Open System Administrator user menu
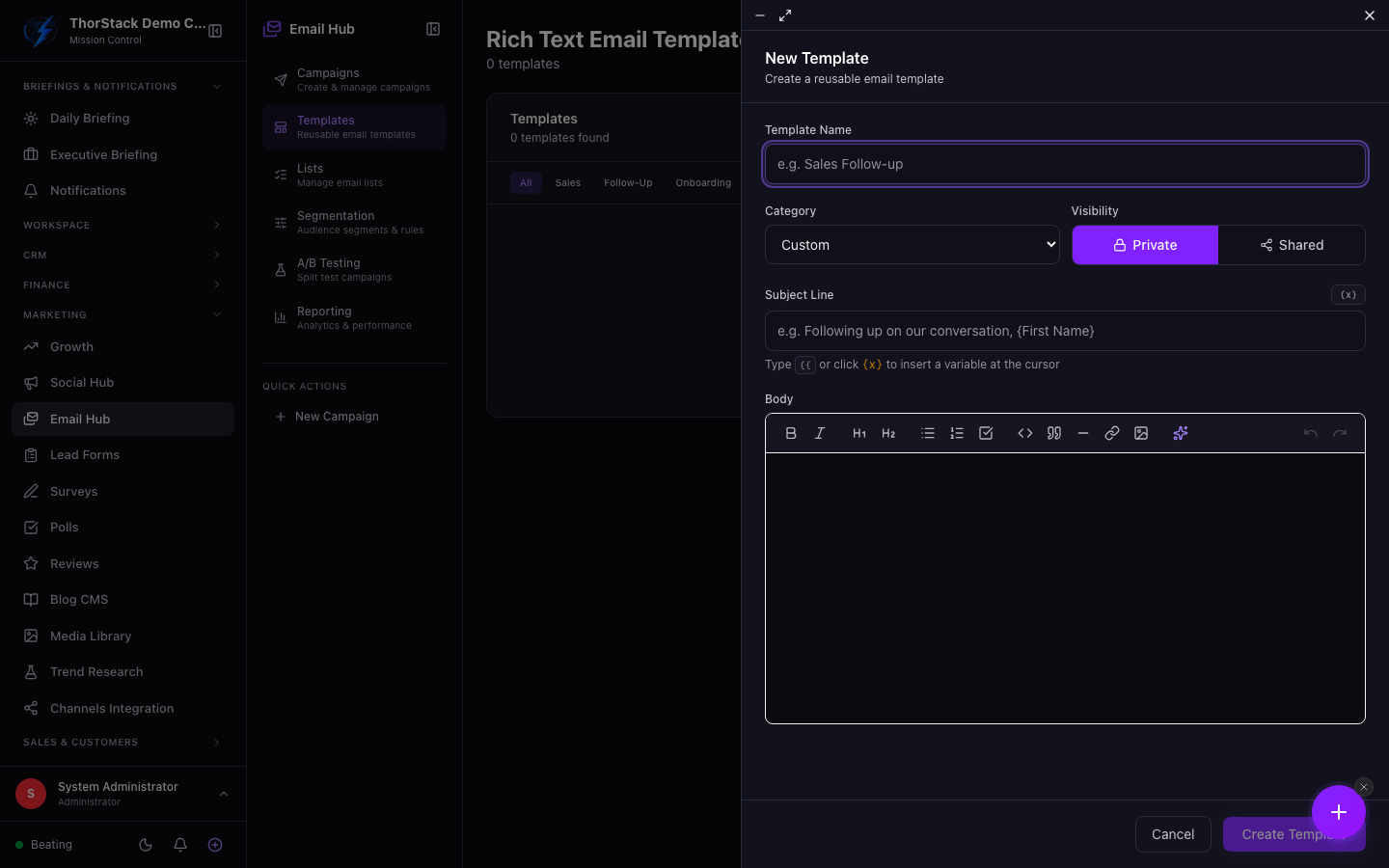The image size is (1389, 868). pyautogui.click(x=123, y=794)
